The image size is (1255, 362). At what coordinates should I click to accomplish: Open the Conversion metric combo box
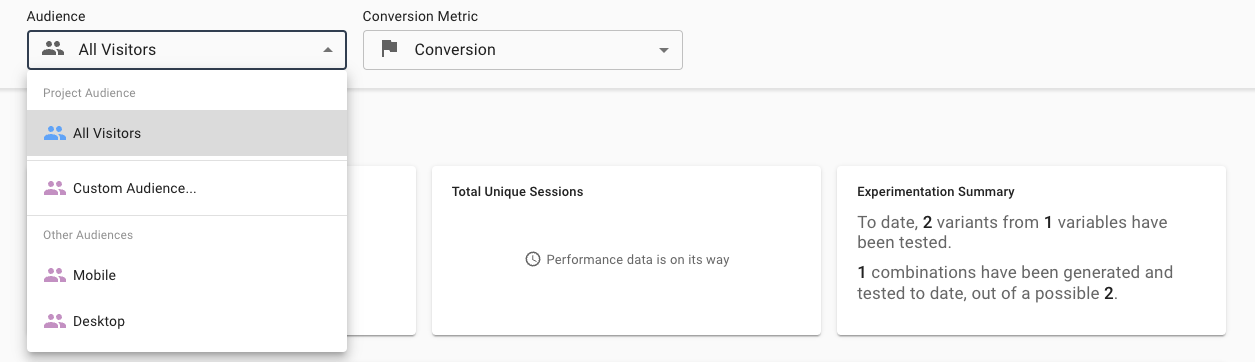point(522,50)
